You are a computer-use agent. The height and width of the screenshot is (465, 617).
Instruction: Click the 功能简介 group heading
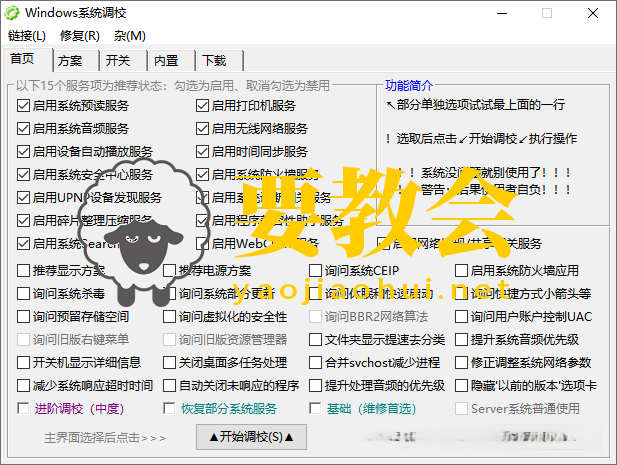click(x=409, y=85)
